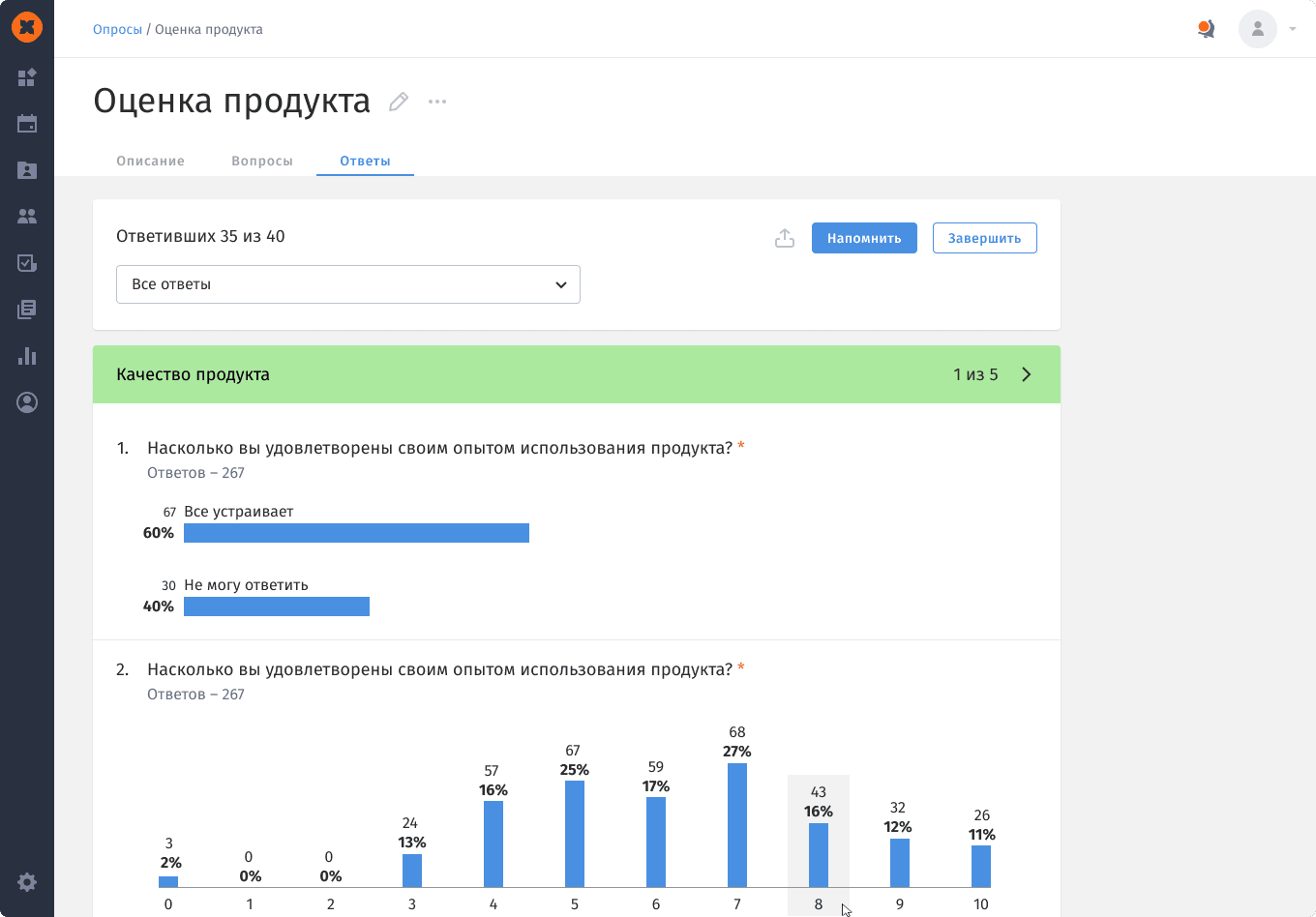The image size is (1316, 917).
Task: Open the employee profiles sidebar section
Action: [27, 170]
